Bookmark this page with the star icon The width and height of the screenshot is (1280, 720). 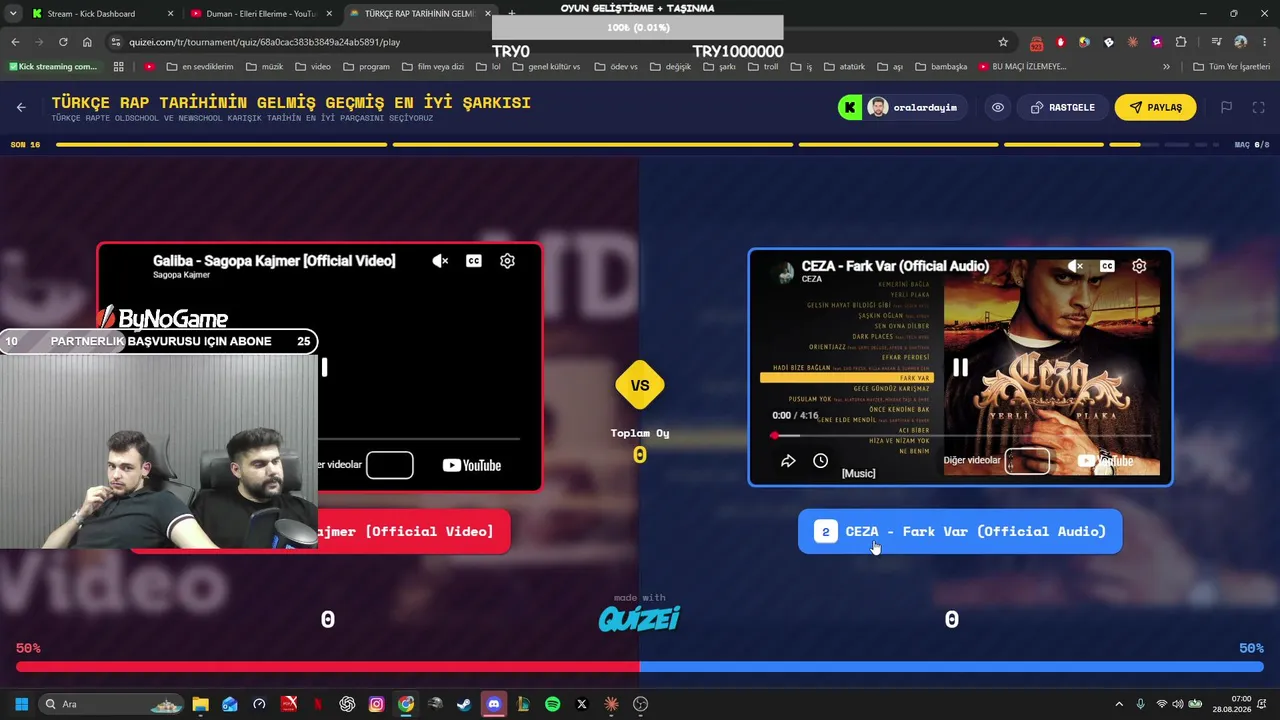(x=1003, y=42)
